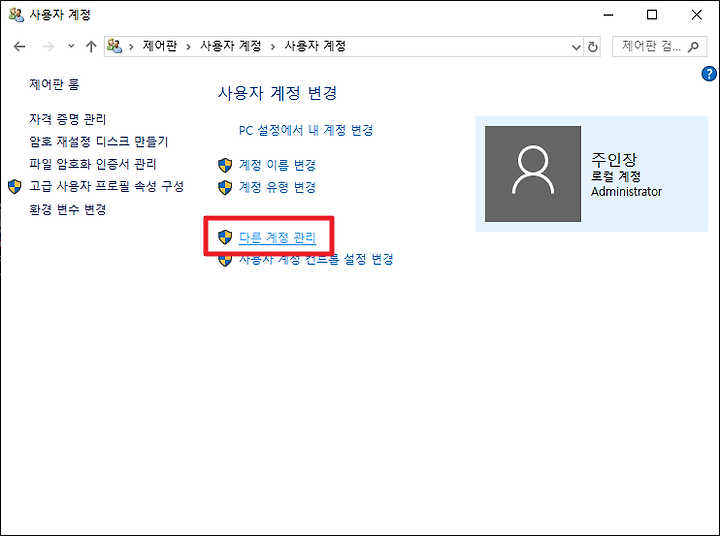The width and height of the screenshot is (720, 536).
Task: Click shield icon next to 계정 유형 변경
Action: (x=225, y=187)
